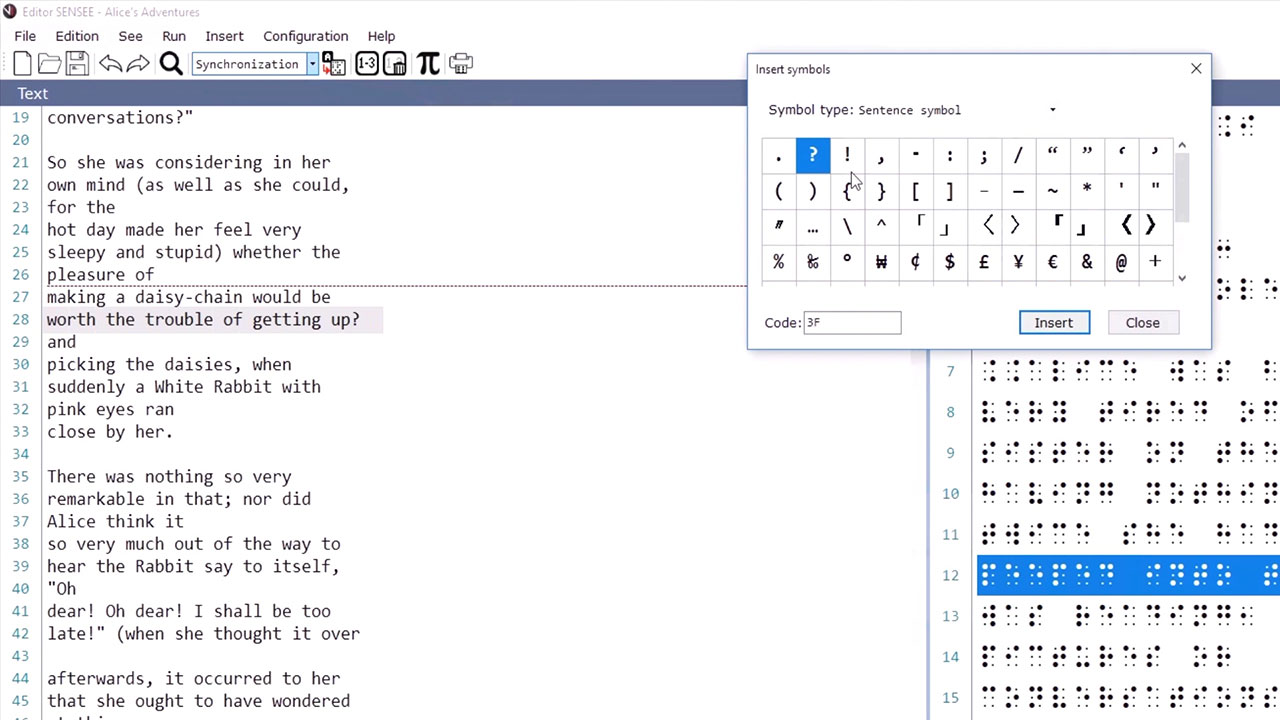Click text line 'There was nothing so very'
This screenshot has height=720, width=1280.
coord(169,477)
